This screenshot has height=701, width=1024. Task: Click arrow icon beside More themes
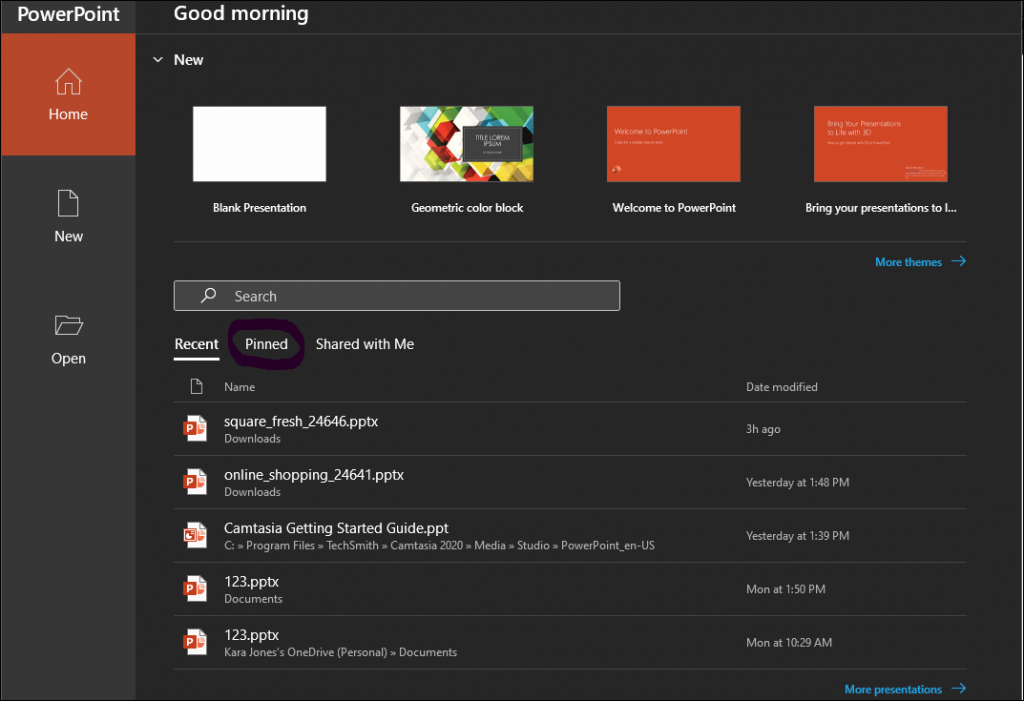click(958, 261)
